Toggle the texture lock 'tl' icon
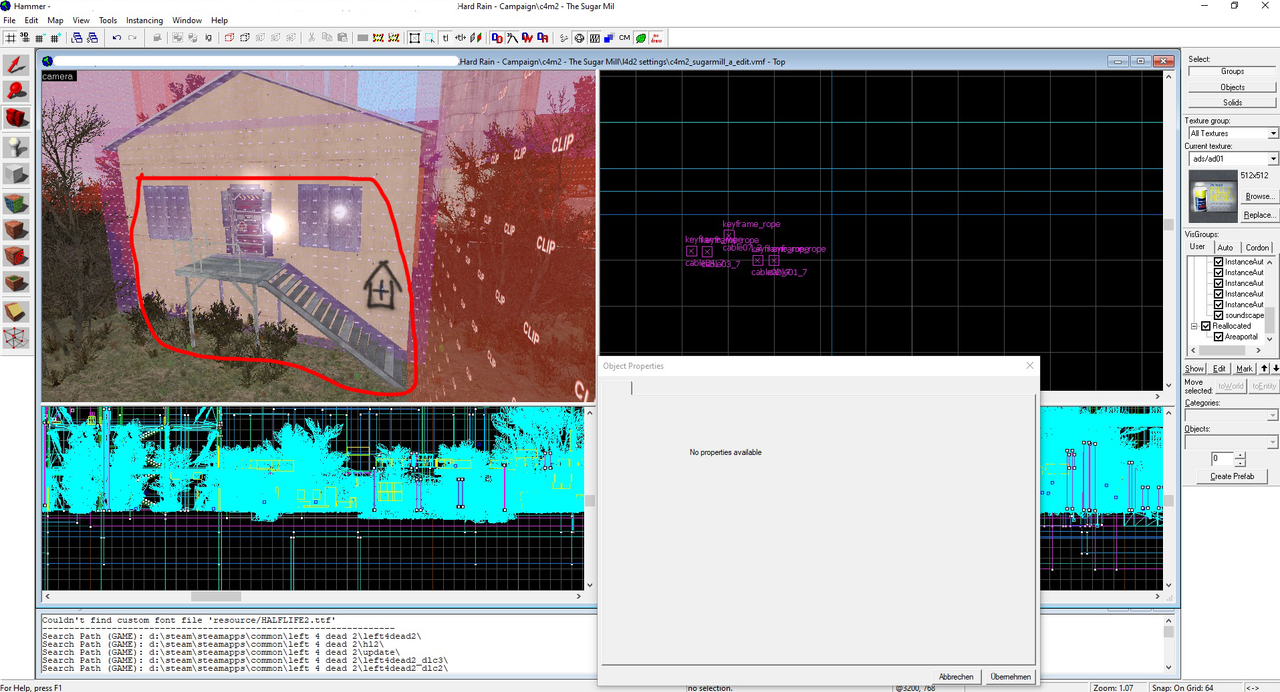The width and height of the screenshot is (1280, 692). (x=445, y=38)
